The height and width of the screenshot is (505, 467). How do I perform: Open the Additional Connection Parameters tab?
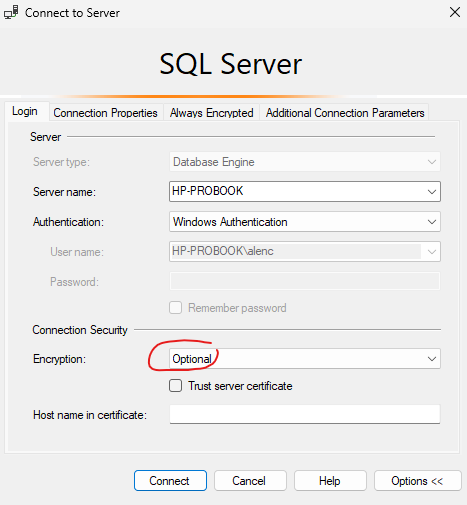coord(345,113)
